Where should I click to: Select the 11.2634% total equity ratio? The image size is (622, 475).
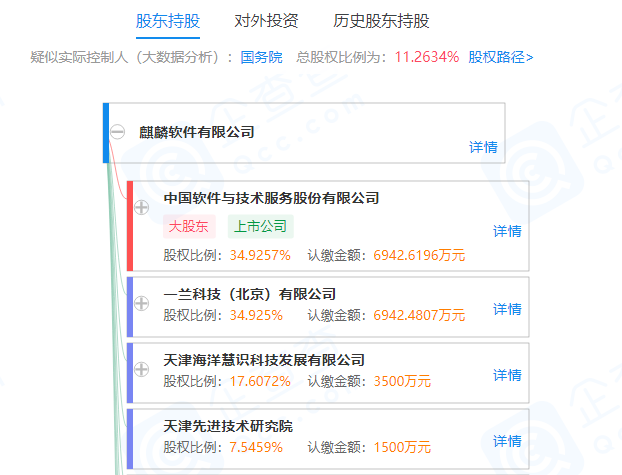pos(427,57)
